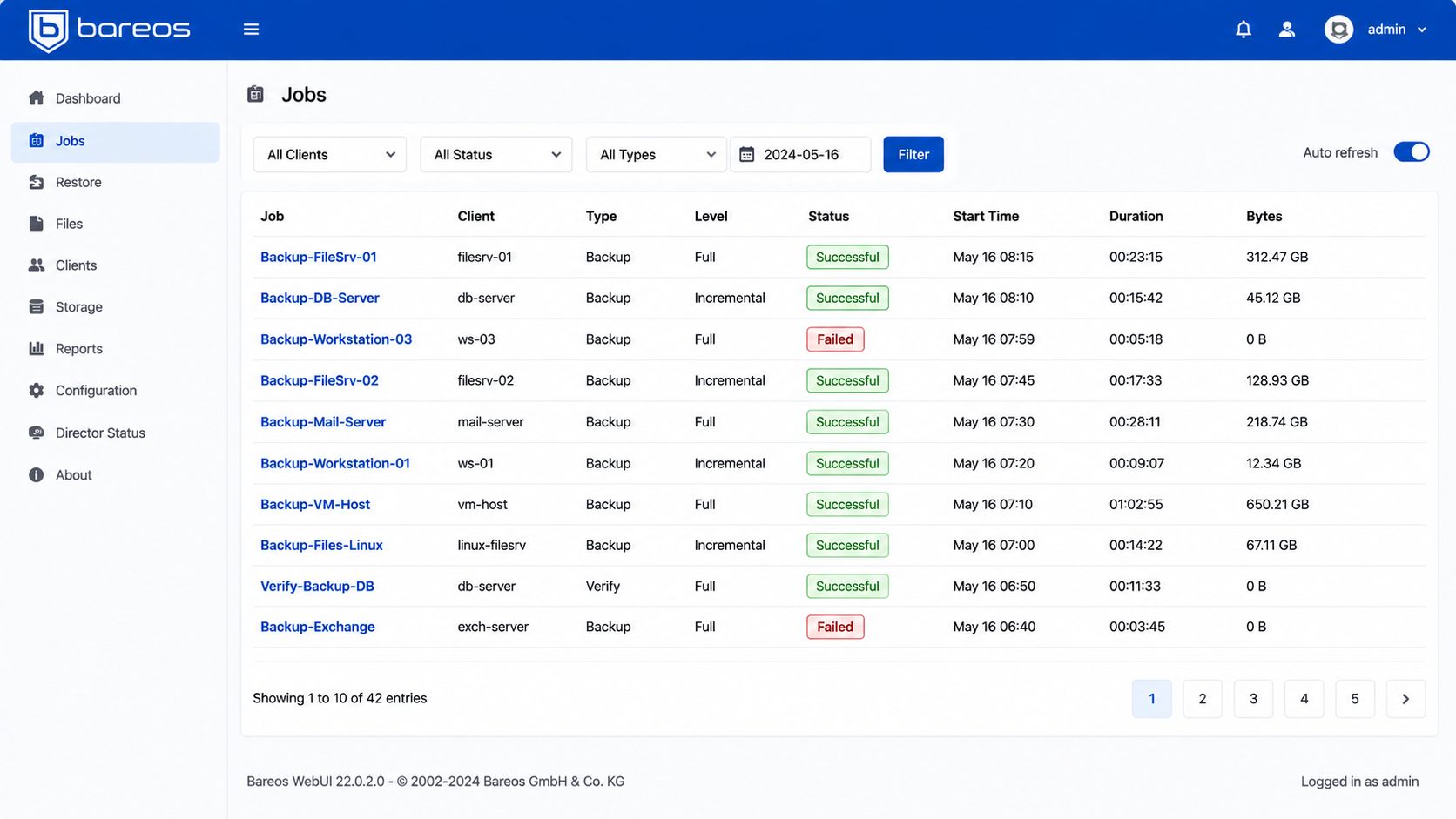Go to page 2

point(1203,699)
